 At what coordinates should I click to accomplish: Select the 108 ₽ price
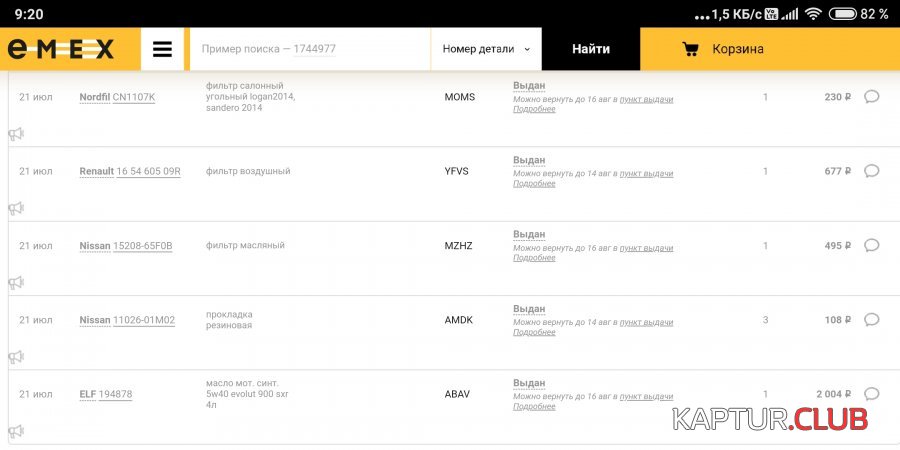pyautogui.click(x=837, y=320)
